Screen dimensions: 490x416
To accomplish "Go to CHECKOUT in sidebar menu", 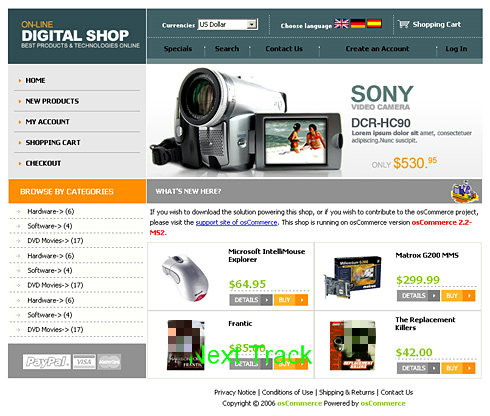I will (x=43, y=163).
